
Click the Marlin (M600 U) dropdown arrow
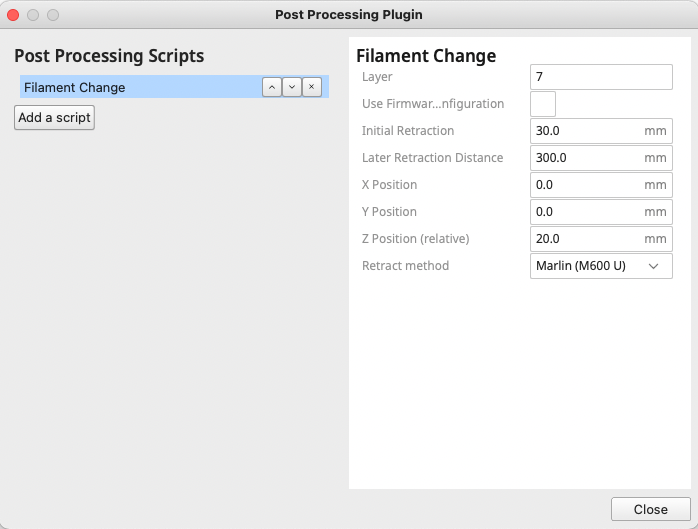click(x=654, y=266)
